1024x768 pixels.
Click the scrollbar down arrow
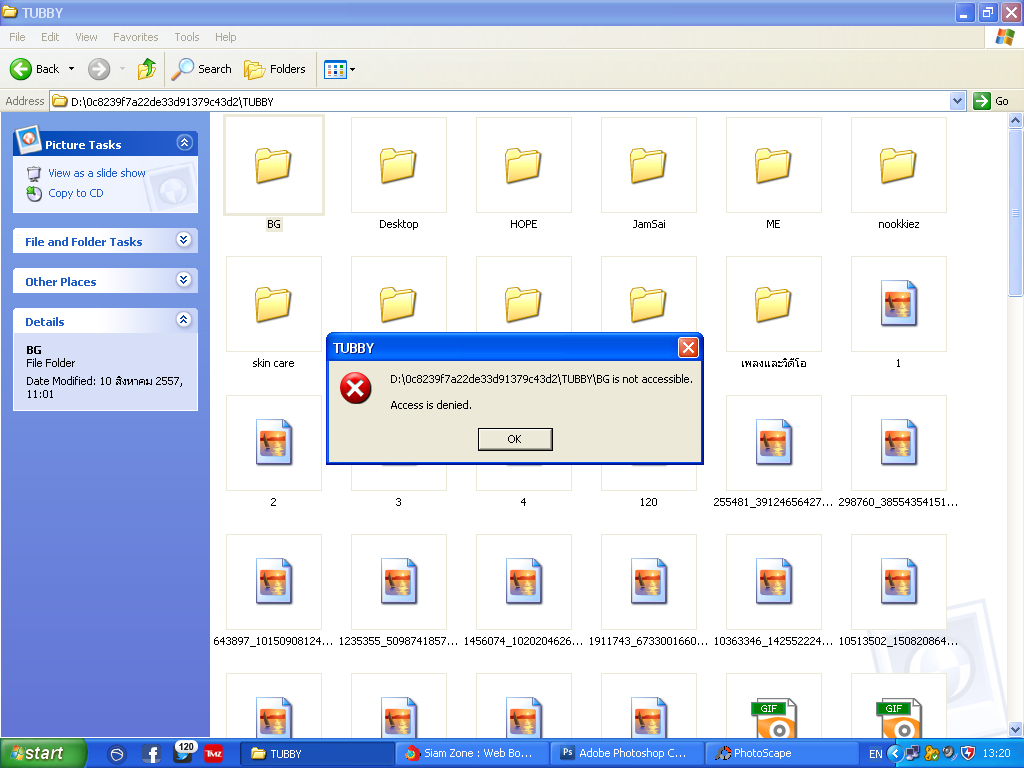pyautogui.click(x=1016, y=729)
